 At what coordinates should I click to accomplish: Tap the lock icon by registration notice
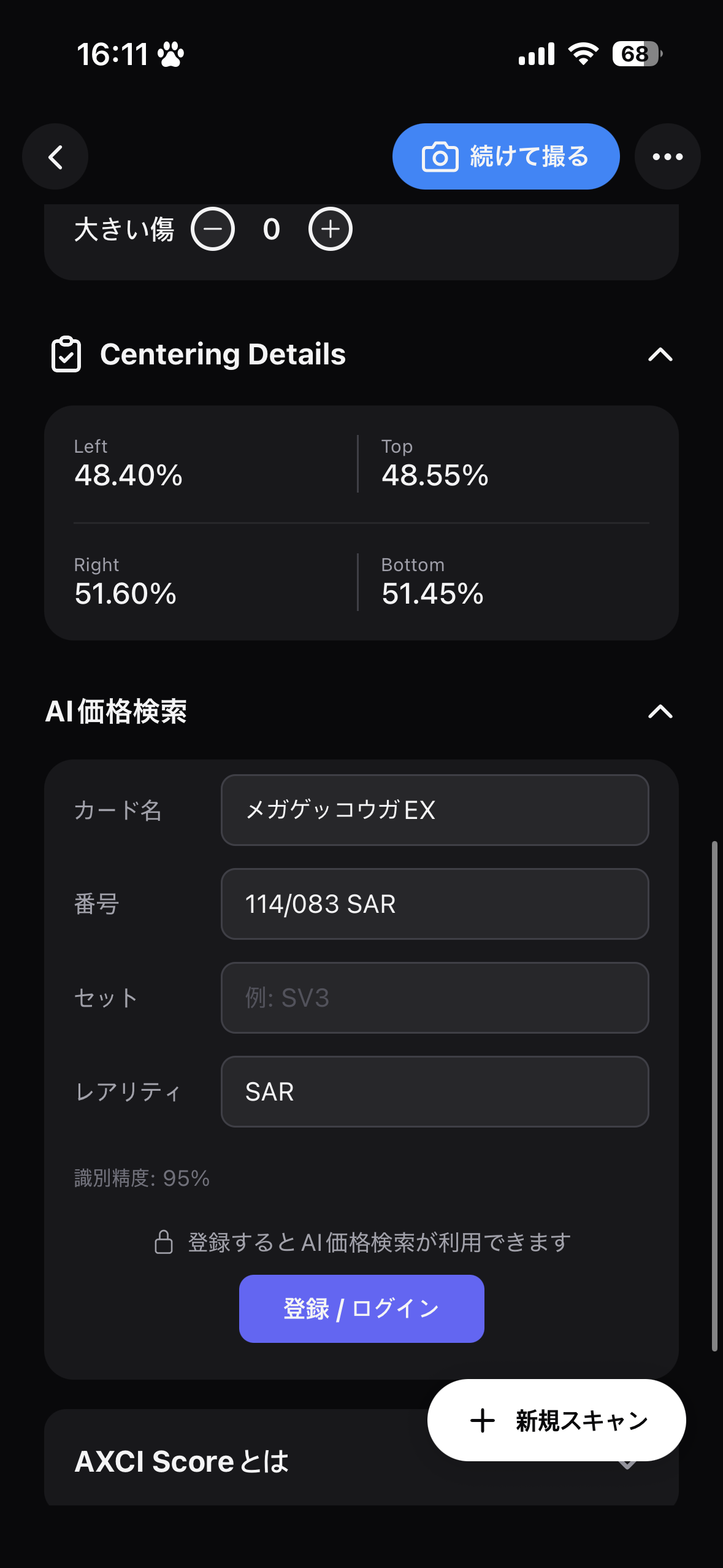pos(164,1242)
